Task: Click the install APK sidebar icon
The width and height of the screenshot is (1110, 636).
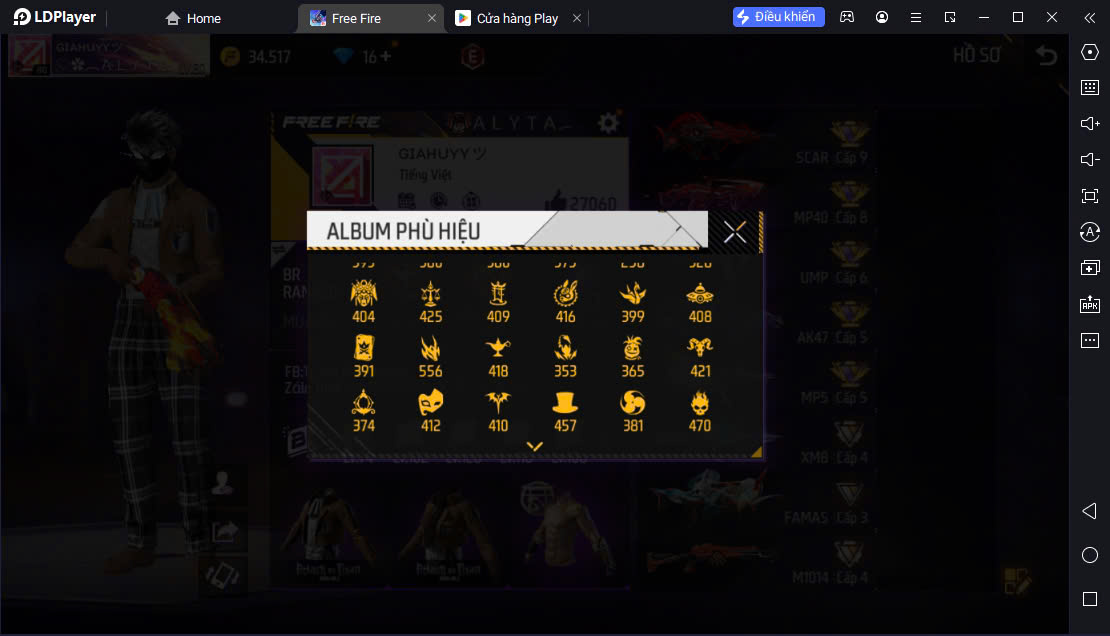Action: pos(1089,304)
